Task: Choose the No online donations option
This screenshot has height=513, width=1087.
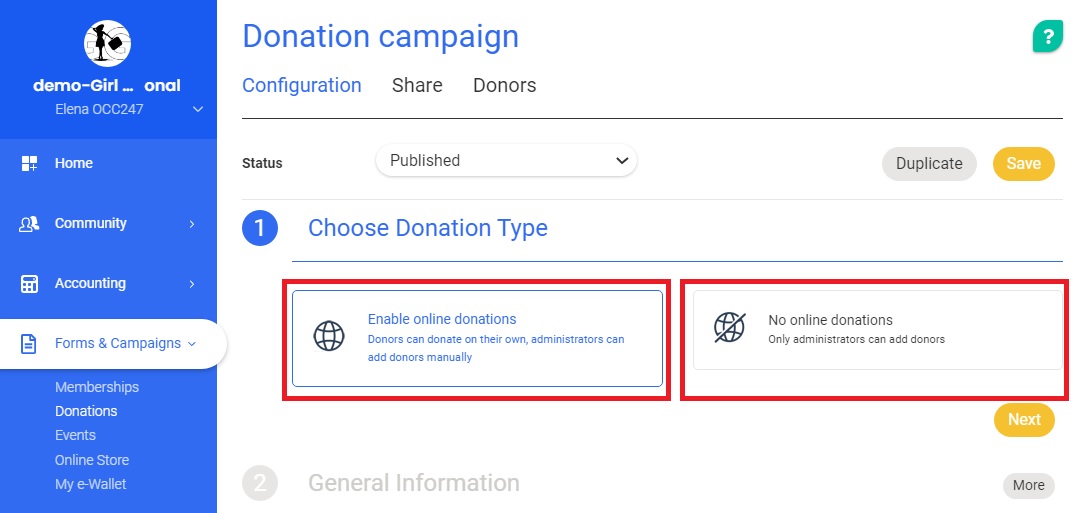Action: [x=877, y=330]
